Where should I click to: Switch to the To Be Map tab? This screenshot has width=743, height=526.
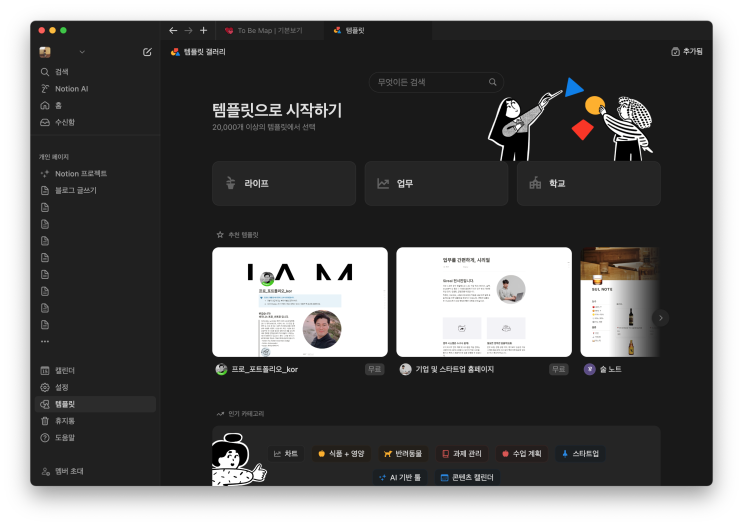click(x=270, y=30)
